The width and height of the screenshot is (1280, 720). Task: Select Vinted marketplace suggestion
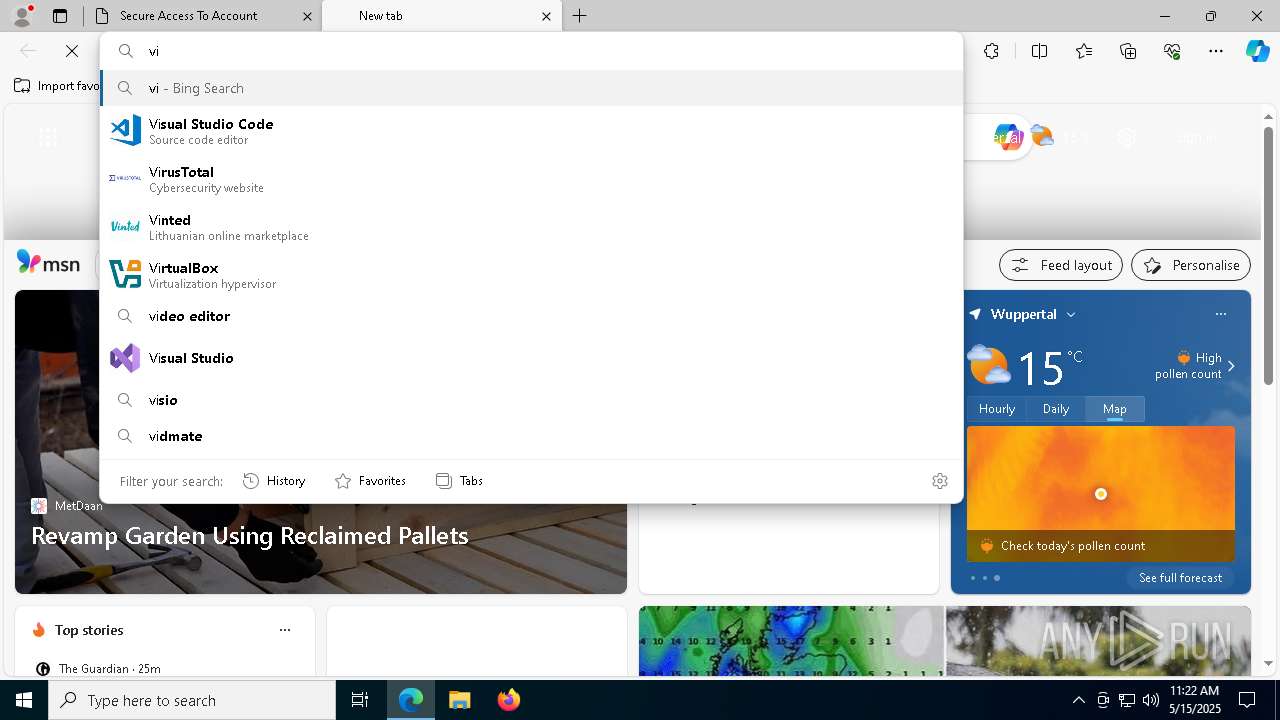pos(531,227)
